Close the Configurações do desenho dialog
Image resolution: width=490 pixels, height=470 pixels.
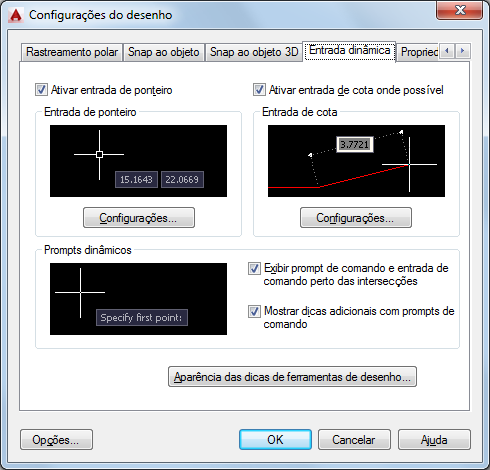(459, 10)
